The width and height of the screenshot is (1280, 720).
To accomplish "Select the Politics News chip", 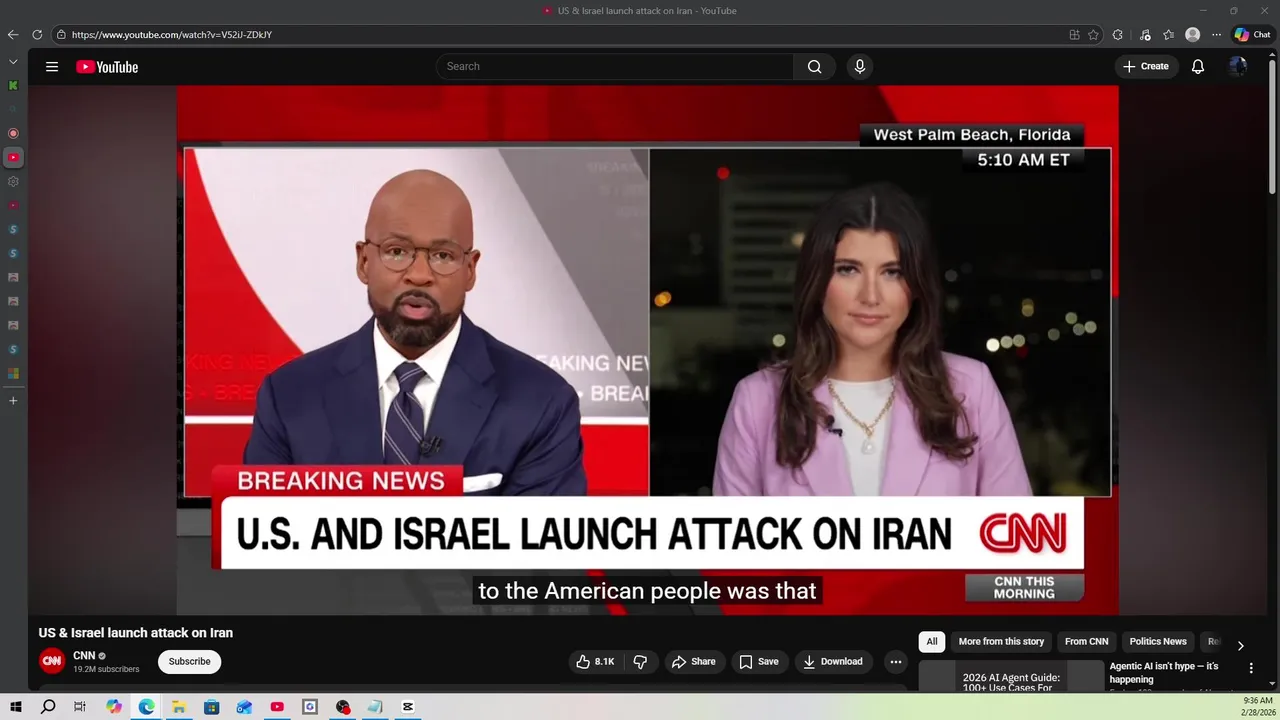I will 1158,642.
